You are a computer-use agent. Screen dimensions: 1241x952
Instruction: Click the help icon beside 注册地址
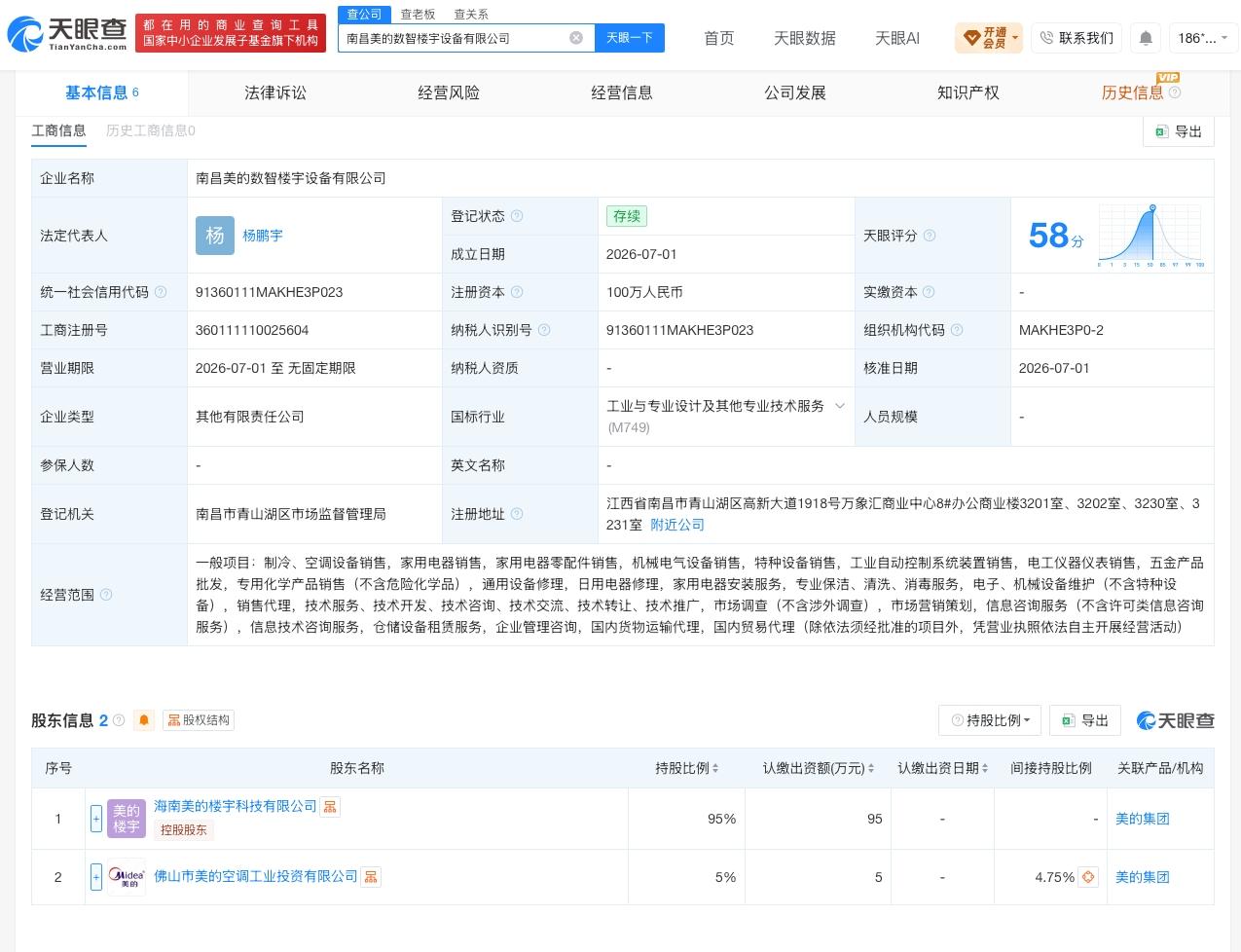(517, 514)
